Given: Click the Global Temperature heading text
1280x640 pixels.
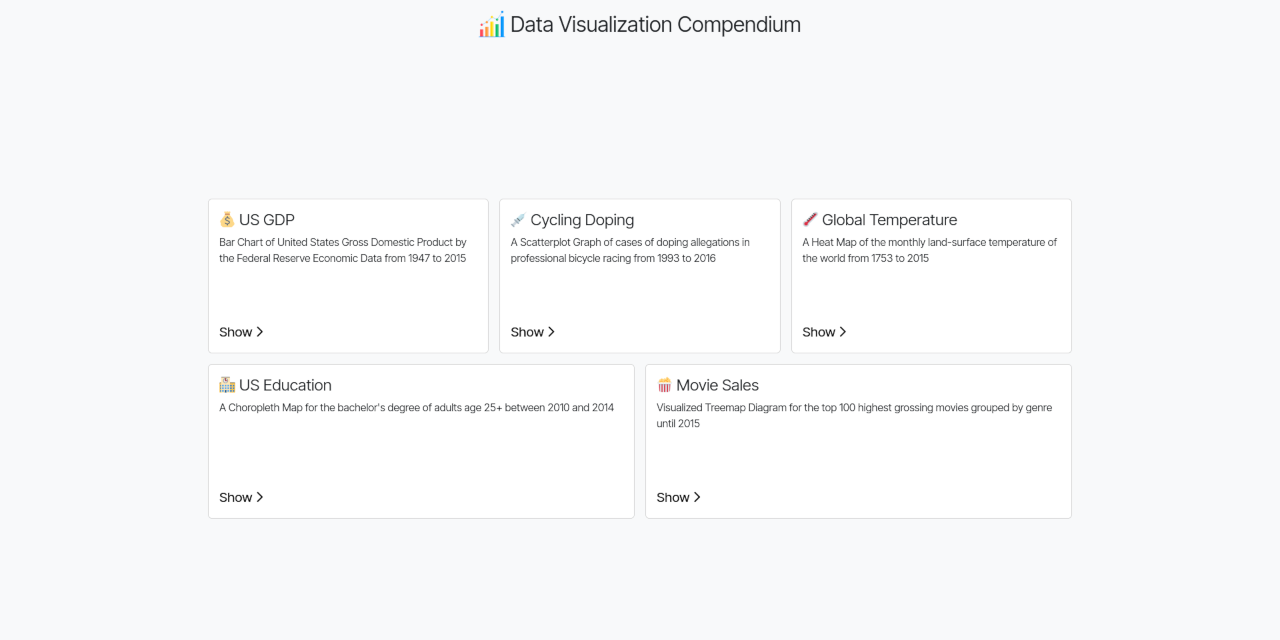Looking at the screenshot, I should click(889, 219).
